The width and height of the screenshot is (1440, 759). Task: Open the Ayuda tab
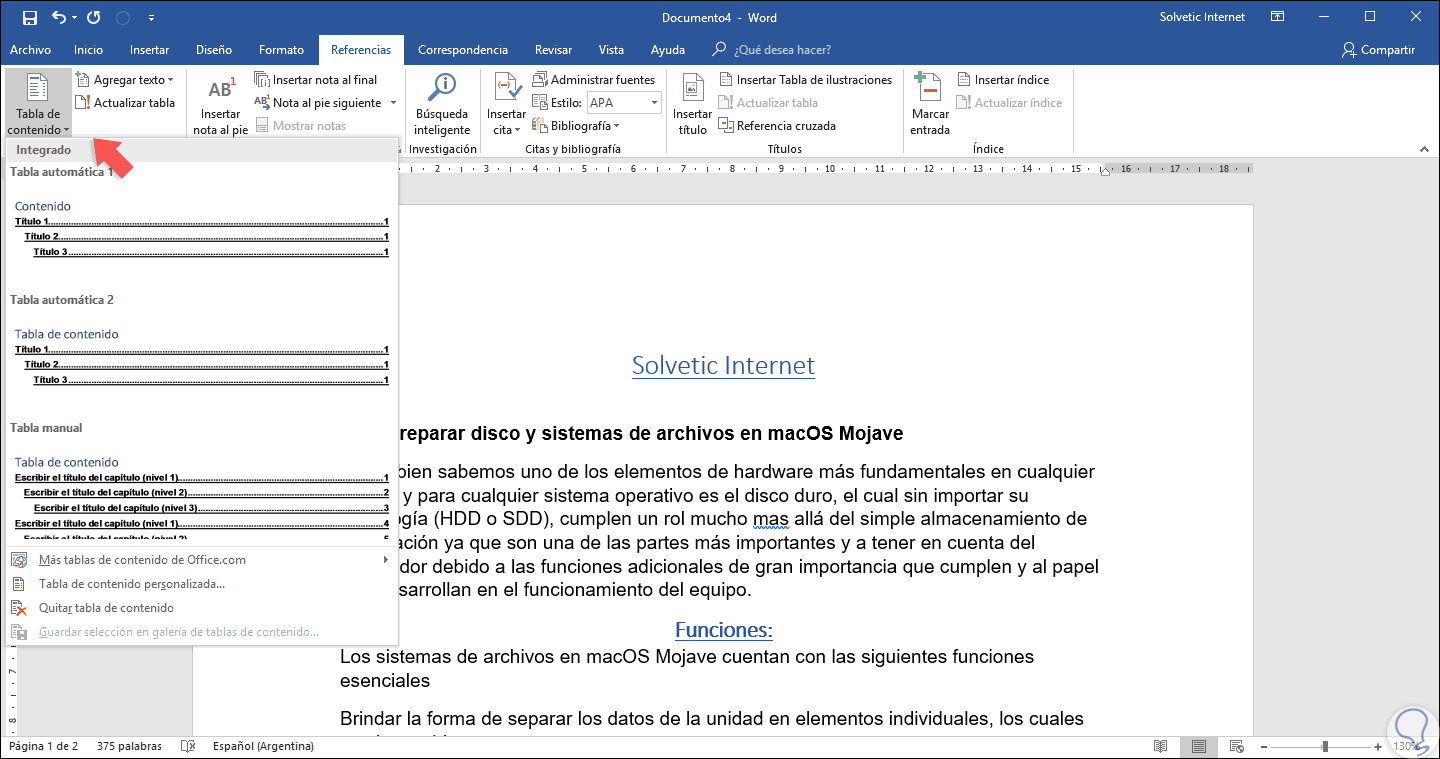point(668,50)
